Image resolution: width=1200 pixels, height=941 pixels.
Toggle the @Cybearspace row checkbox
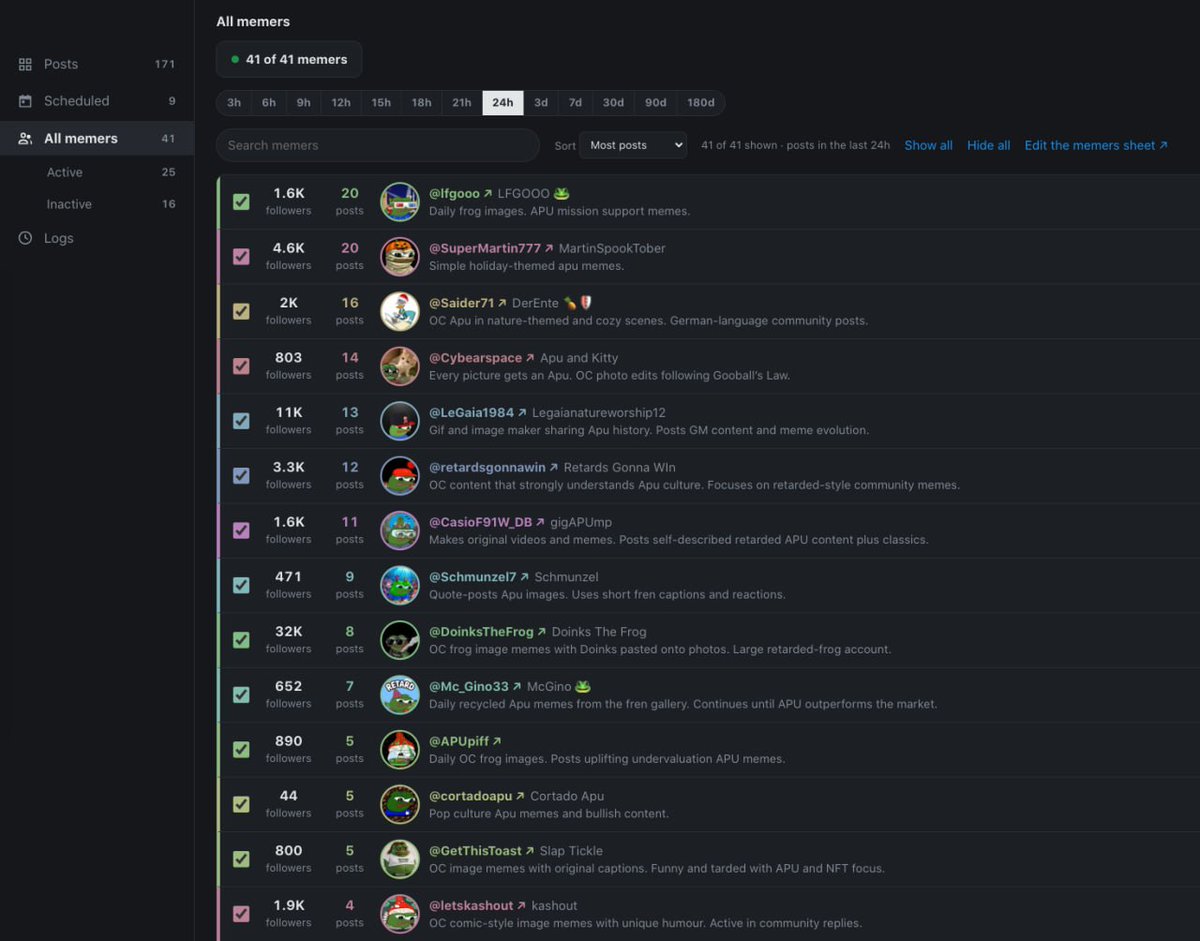[x=241, y=366]
